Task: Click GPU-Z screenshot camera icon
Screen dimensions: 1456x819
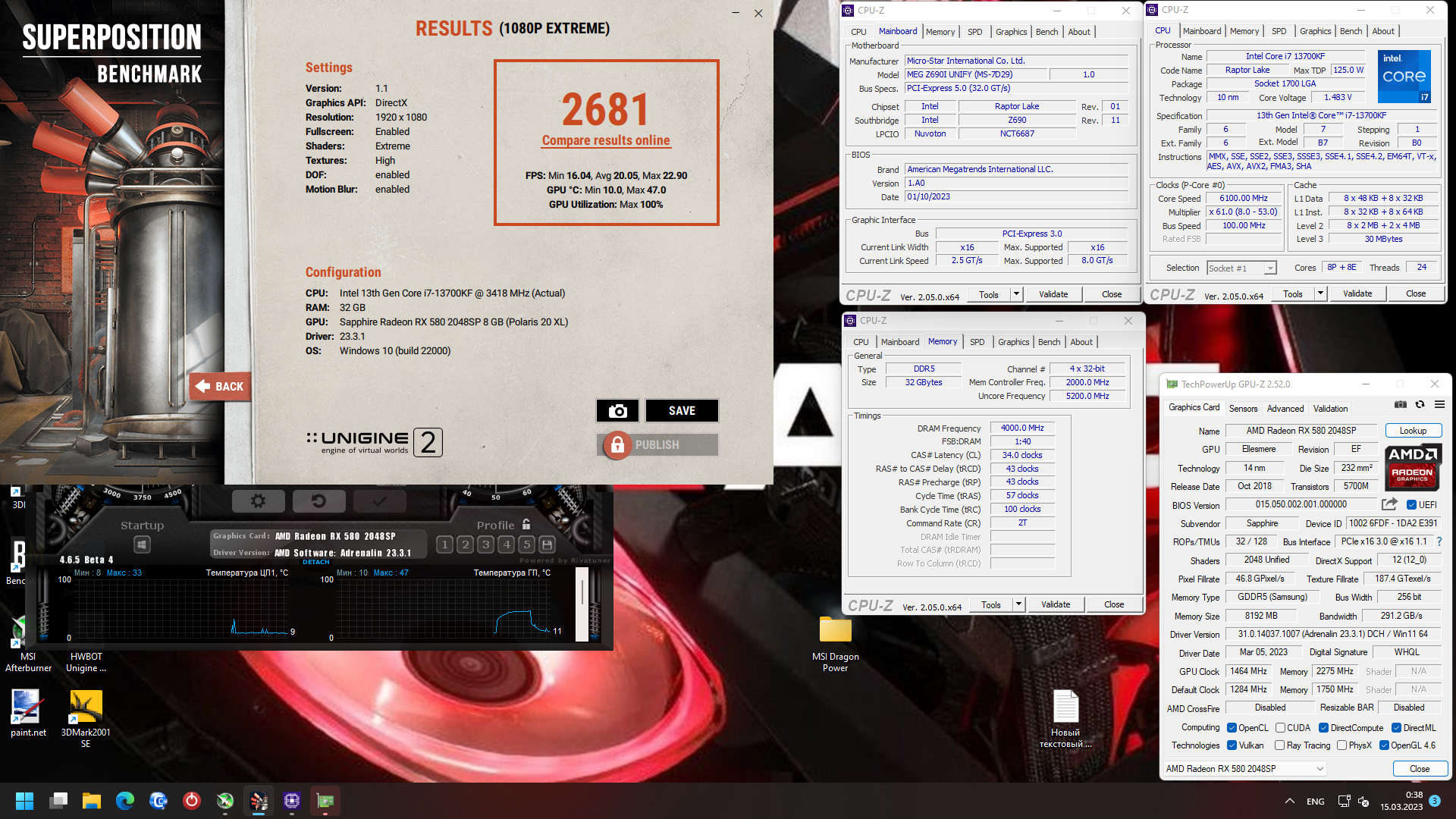Action: (x=1401, y=404)
